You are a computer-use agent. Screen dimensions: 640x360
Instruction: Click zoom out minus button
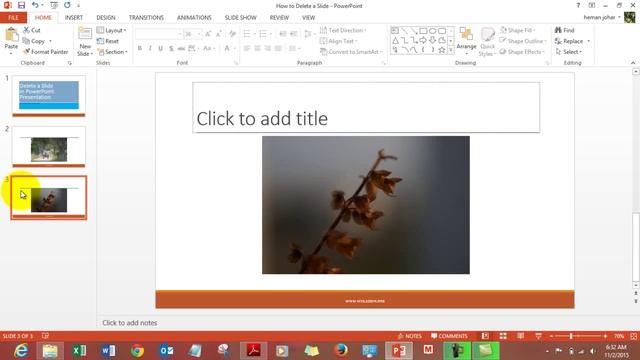(x=551, y=336)
